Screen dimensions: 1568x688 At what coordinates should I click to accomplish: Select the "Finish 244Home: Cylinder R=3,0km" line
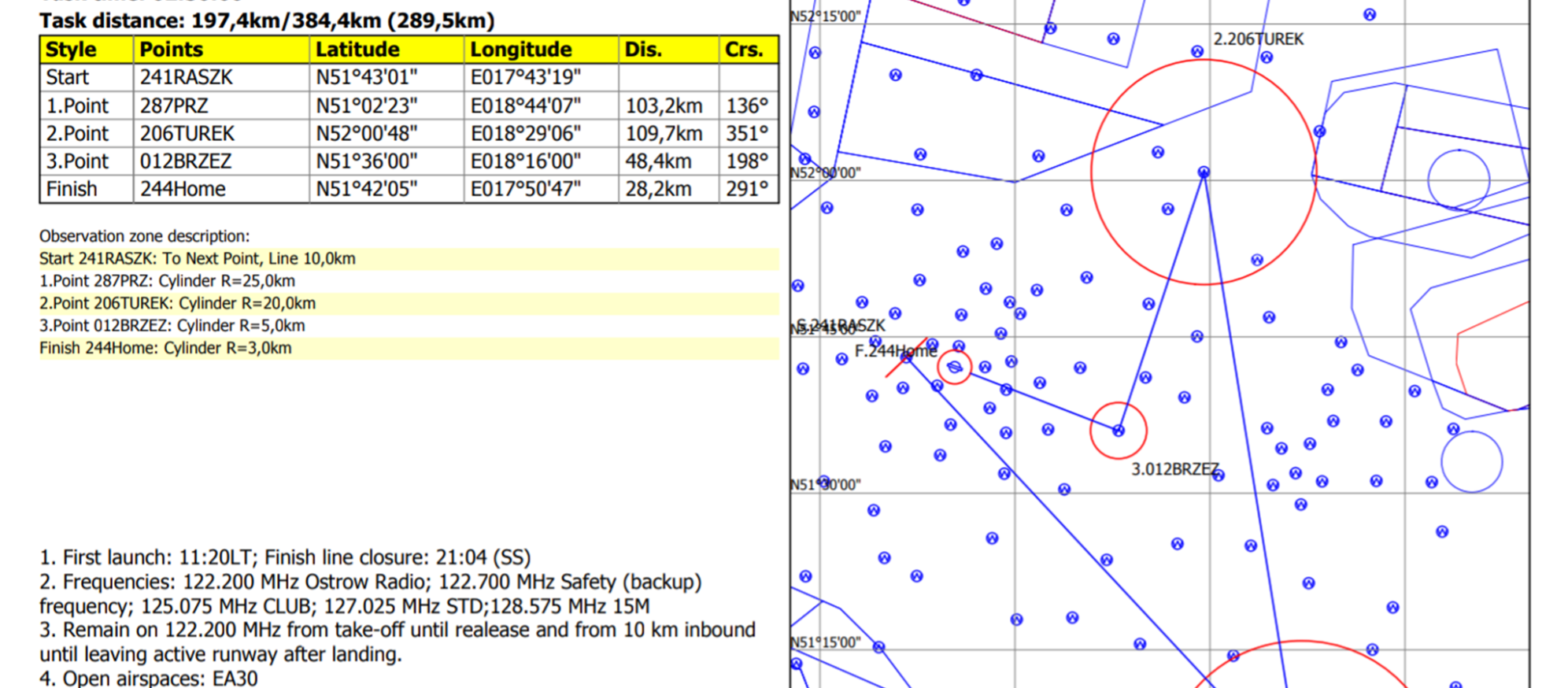165,348
